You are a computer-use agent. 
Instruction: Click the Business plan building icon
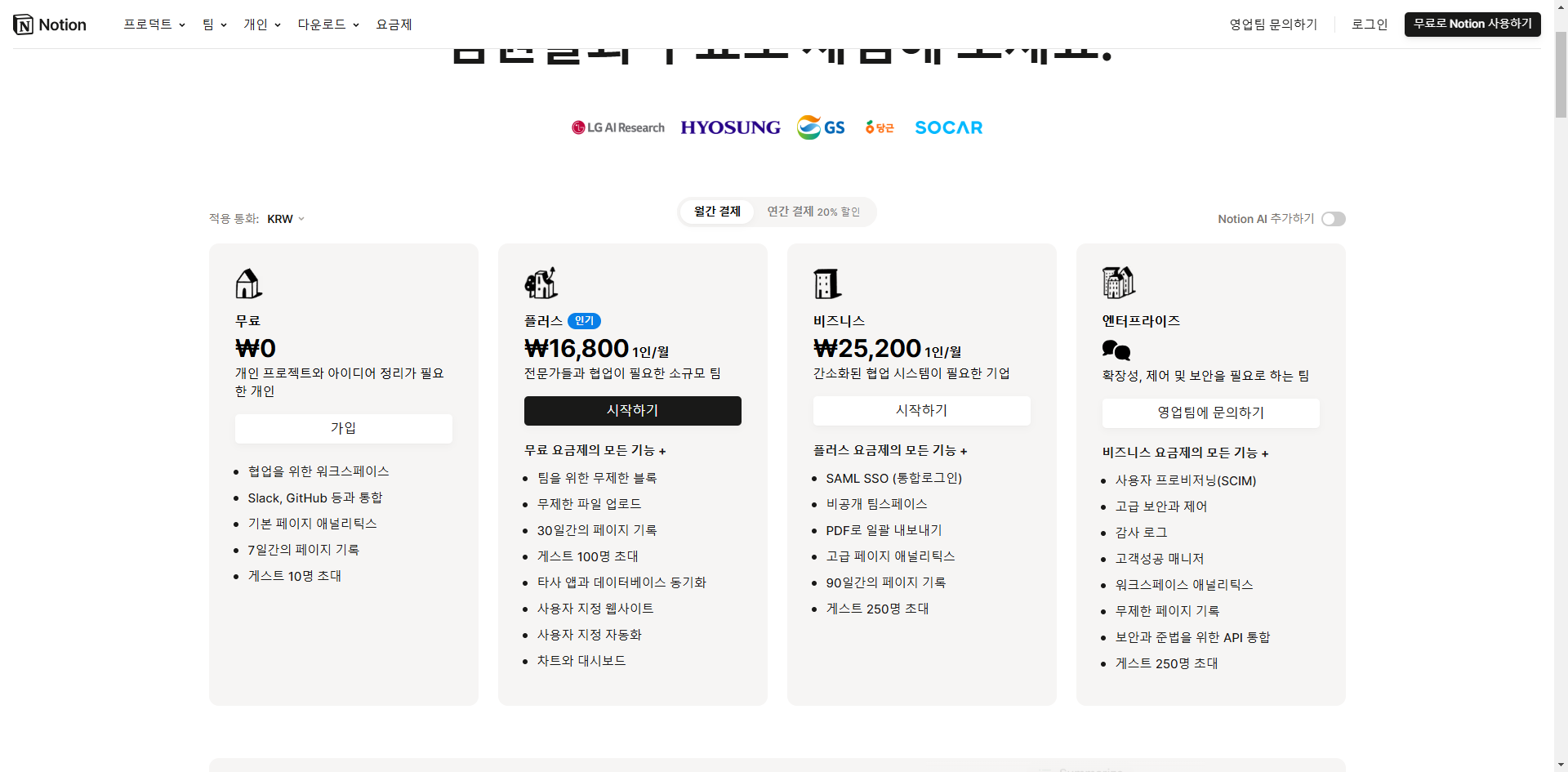827,283
